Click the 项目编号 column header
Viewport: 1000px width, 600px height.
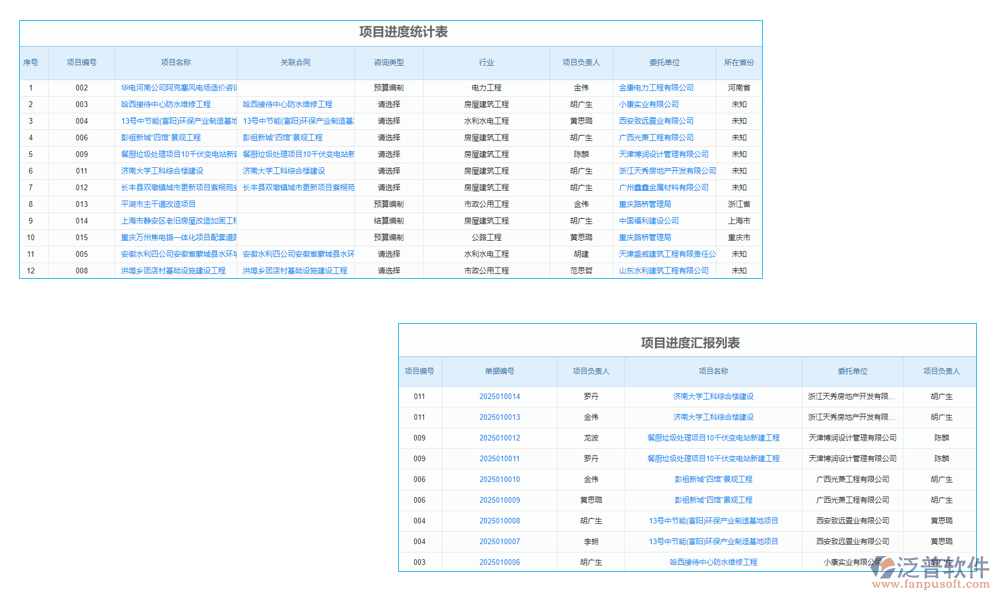click(81, 62)
